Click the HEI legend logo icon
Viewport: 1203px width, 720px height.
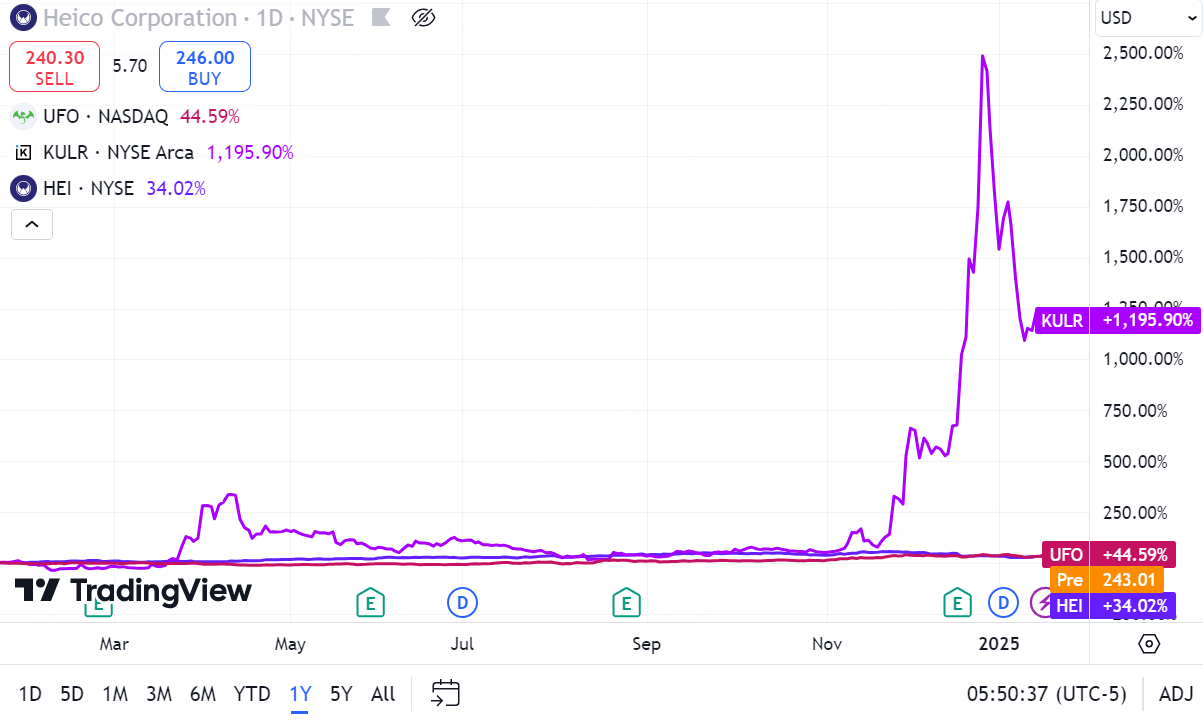23,188
